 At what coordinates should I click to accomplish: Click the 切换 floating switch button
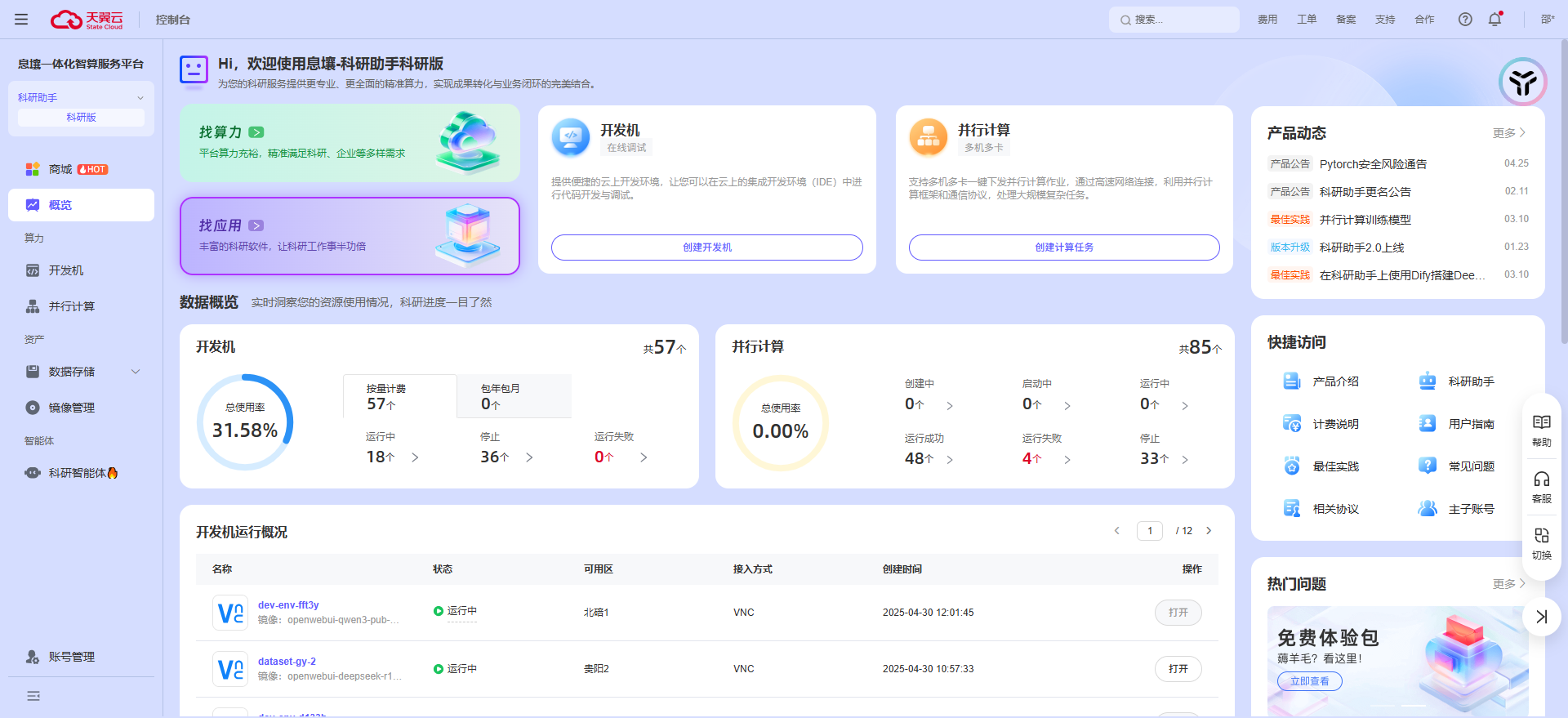click(x=1542, y=543)
